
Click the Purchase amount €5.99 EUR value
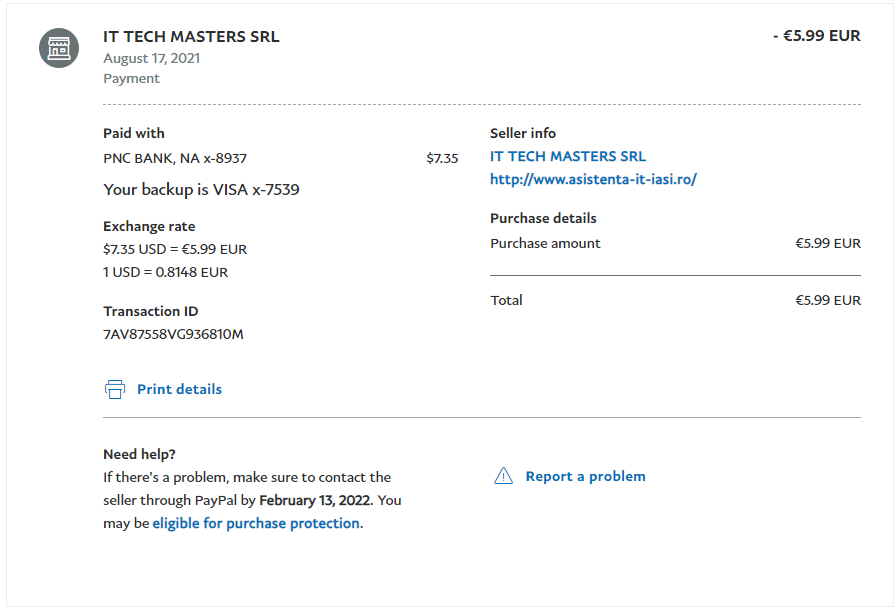point(827,243)
